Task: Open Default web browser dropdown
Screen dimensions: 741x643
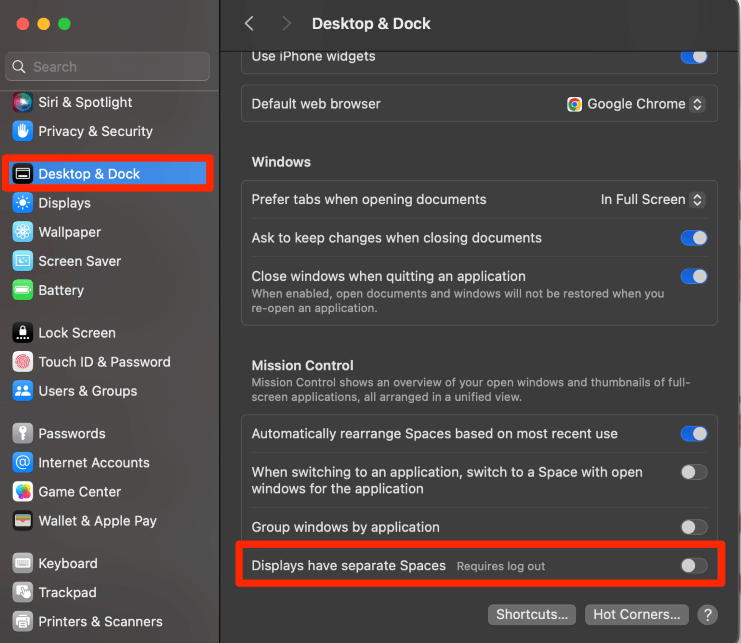Action: tap(635, 104)
